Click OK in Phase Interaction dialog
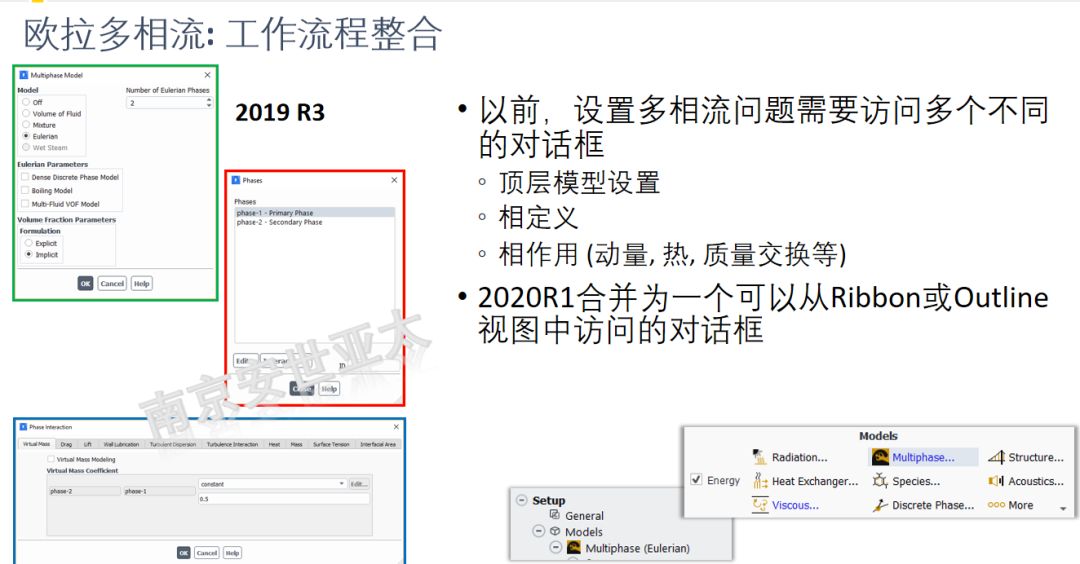 (x=183, y=552)
